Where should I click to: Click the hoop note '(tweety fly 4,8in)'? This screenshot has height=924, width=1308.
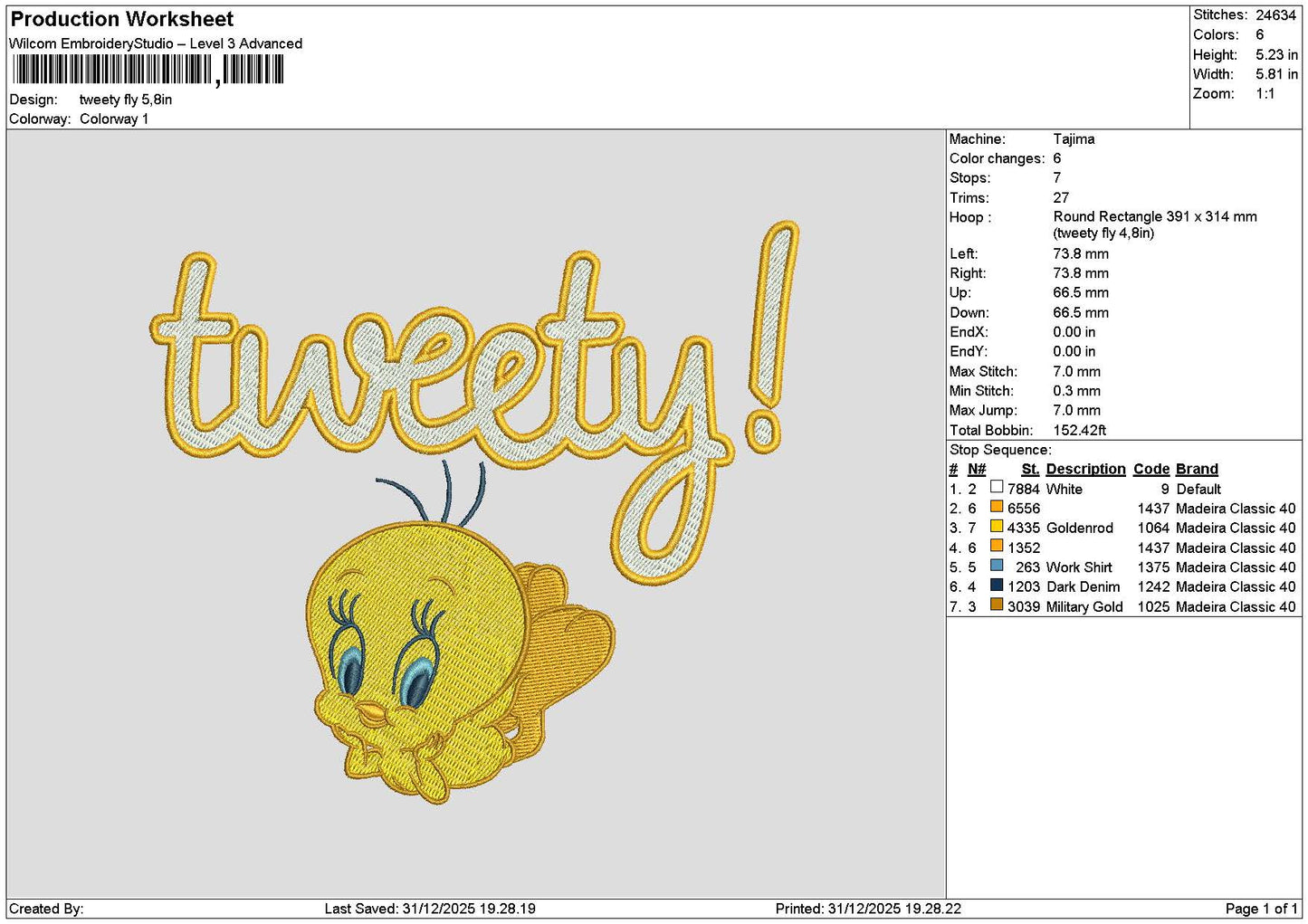pyautogui.click(x=1103, y=233)
